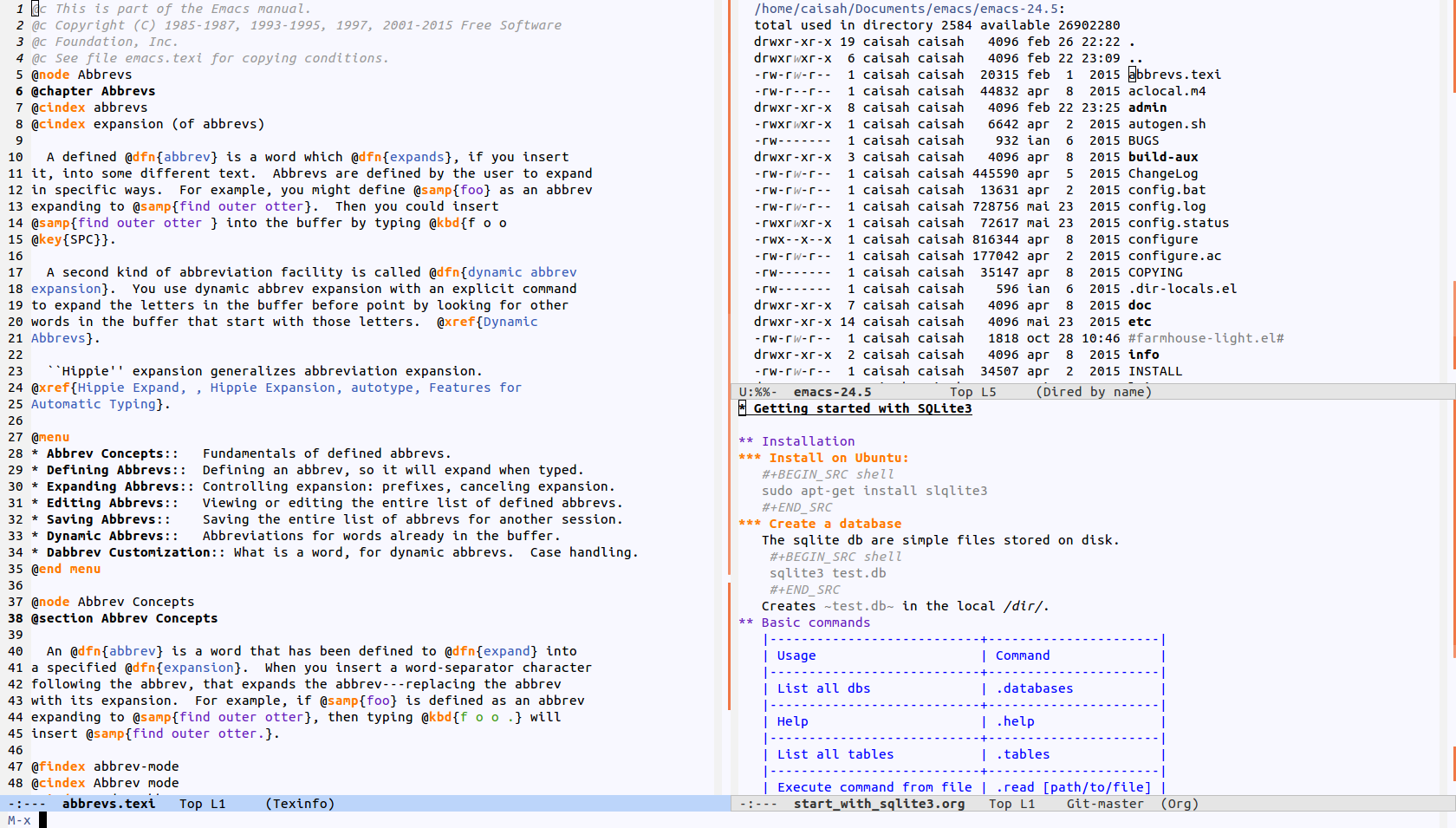This screenshot has height=828, width=1456.
Task: Open the INSTALL file entry
Action: tap(1155, 371)
